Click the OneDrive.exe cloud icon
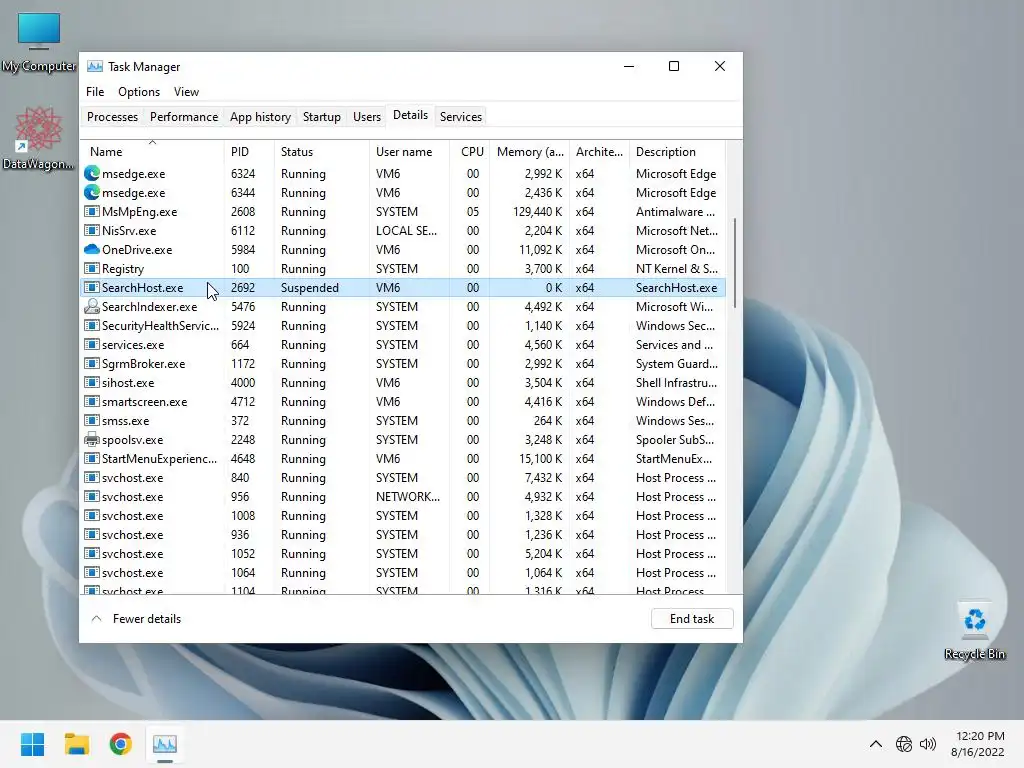Image resolution: width=1024 pixels, height=768 pixels. click(x=92, y=249)
